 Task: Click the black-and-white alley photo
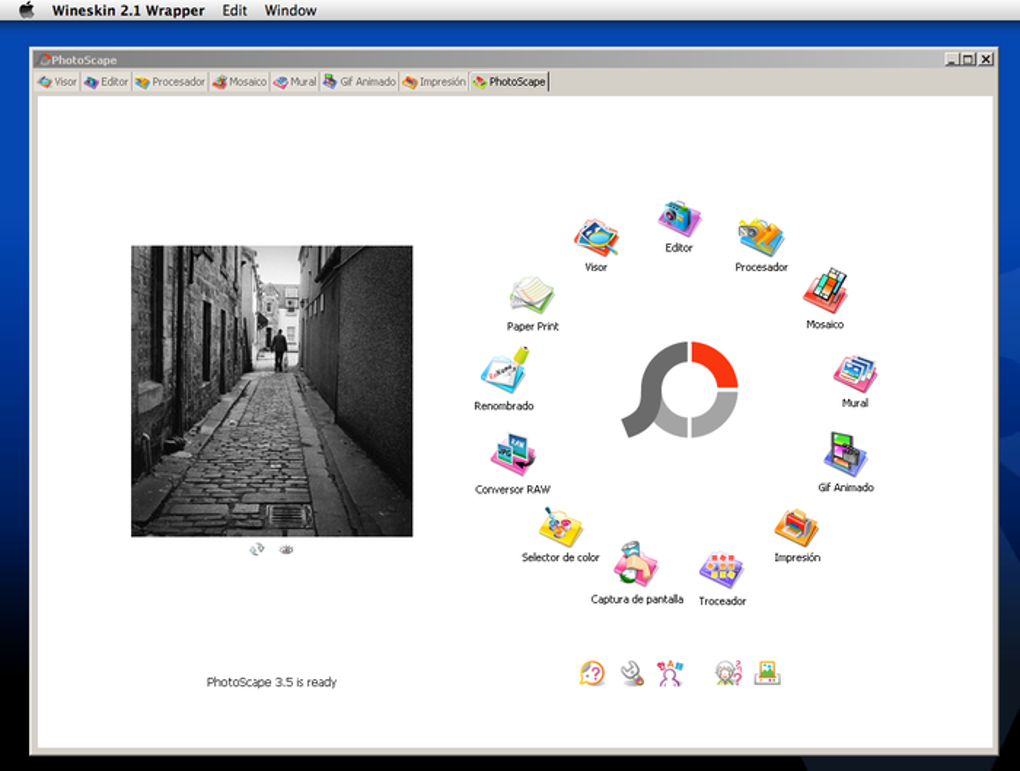(x=272, y=391)
